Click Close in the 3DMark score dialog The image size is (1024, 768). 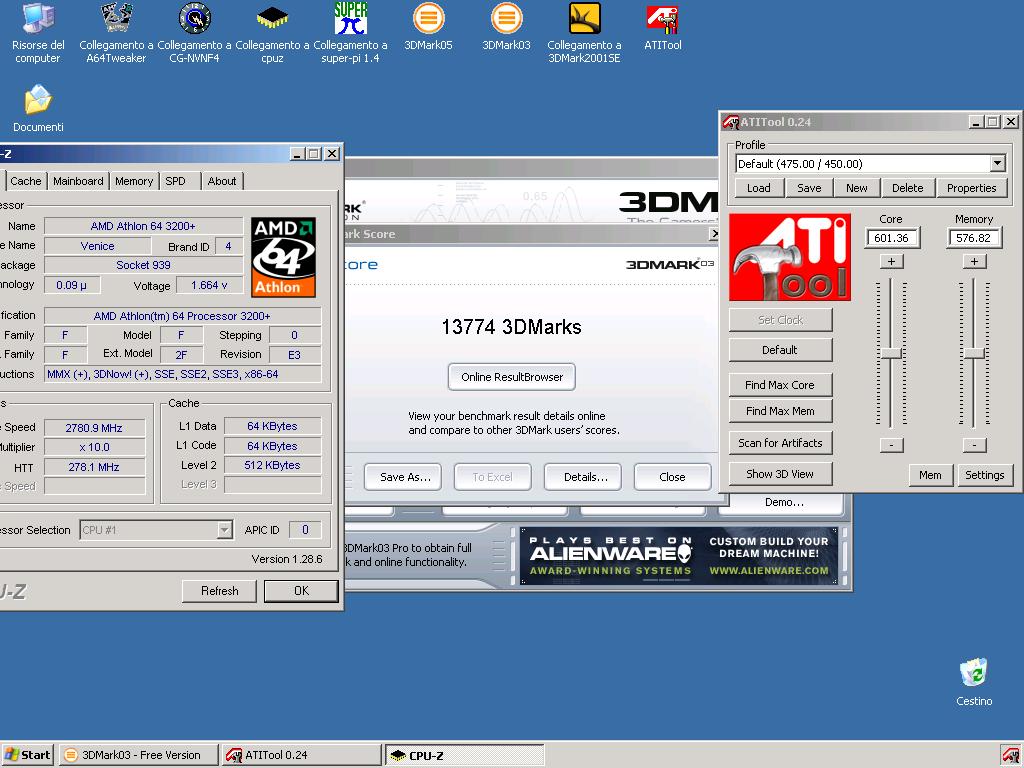coord(673,477)
